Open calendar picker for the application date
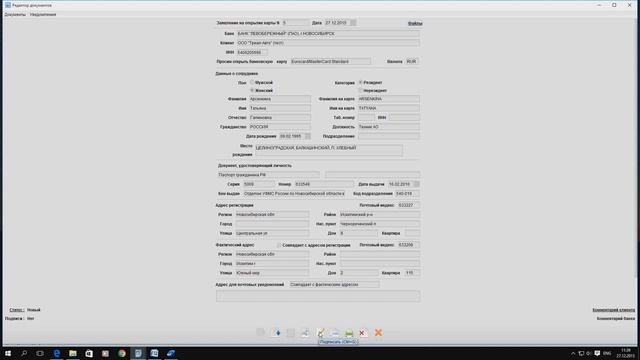 click(x=353, y=23)
